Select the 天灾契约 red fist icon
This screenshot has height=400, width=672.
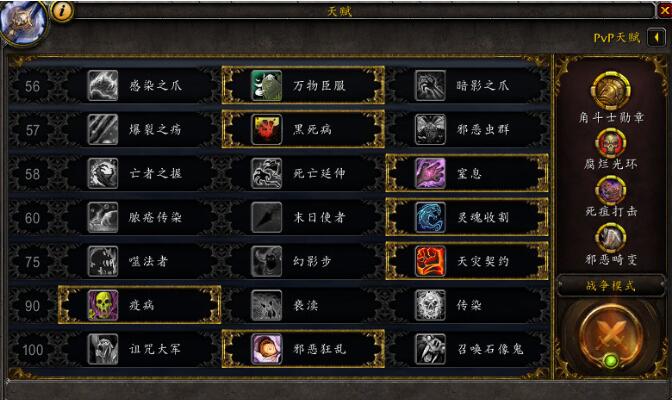430,262
